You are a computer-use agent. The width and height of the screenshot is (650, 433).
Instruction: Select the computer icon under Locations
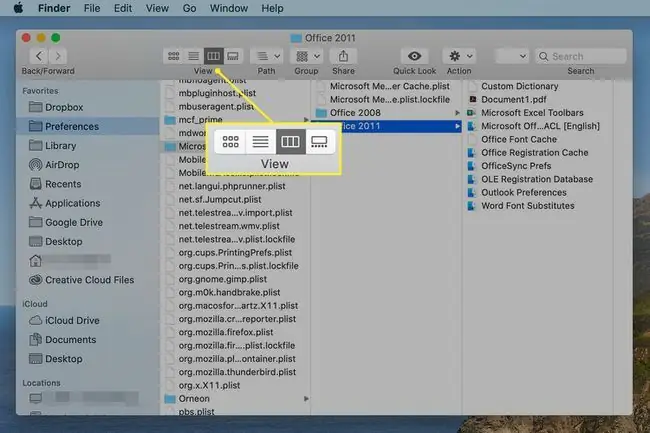[x=36, y=398]
